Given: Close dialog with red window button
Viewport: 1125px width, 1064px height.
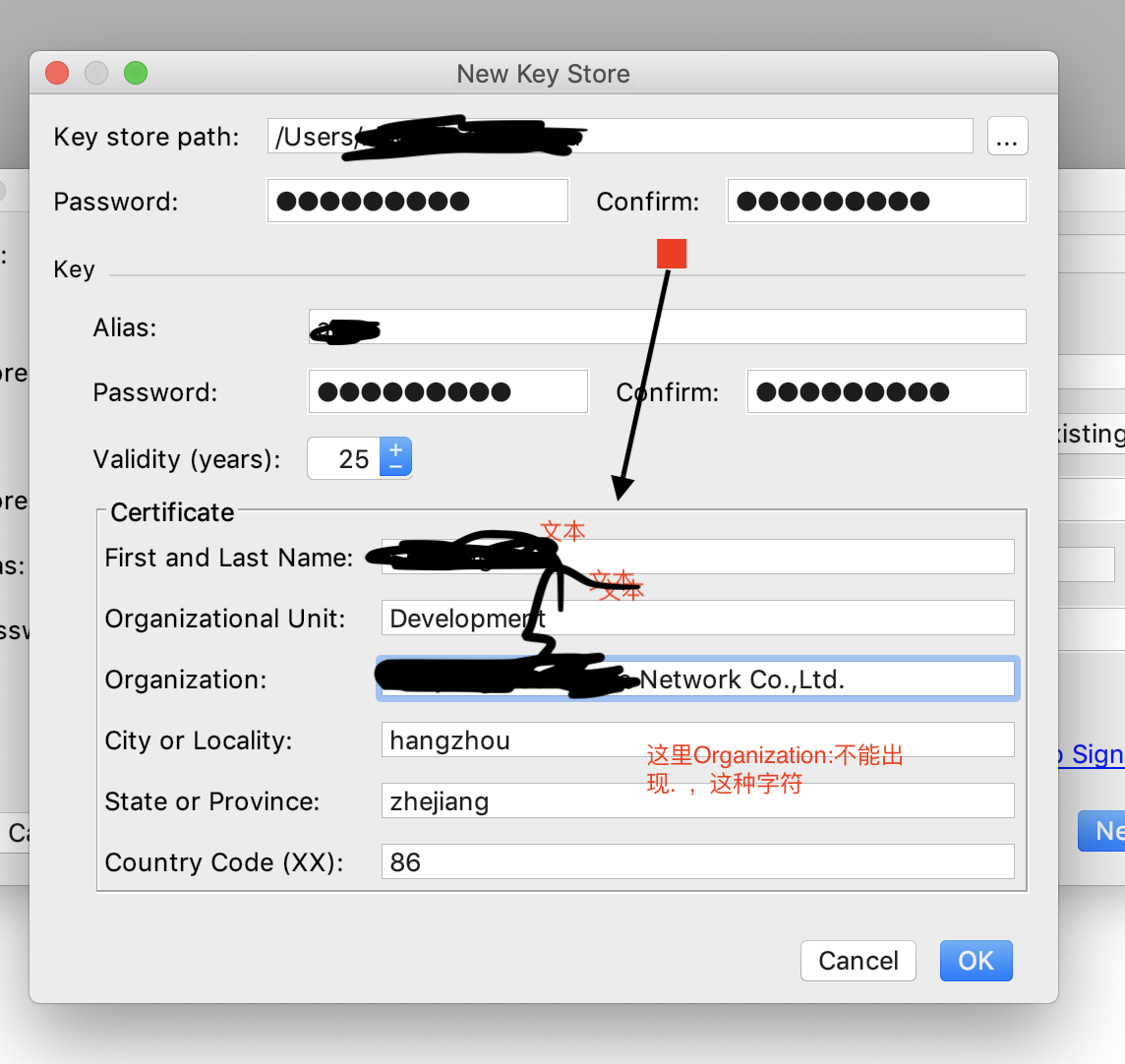Looking at the screenshot, I should point(57,73).
